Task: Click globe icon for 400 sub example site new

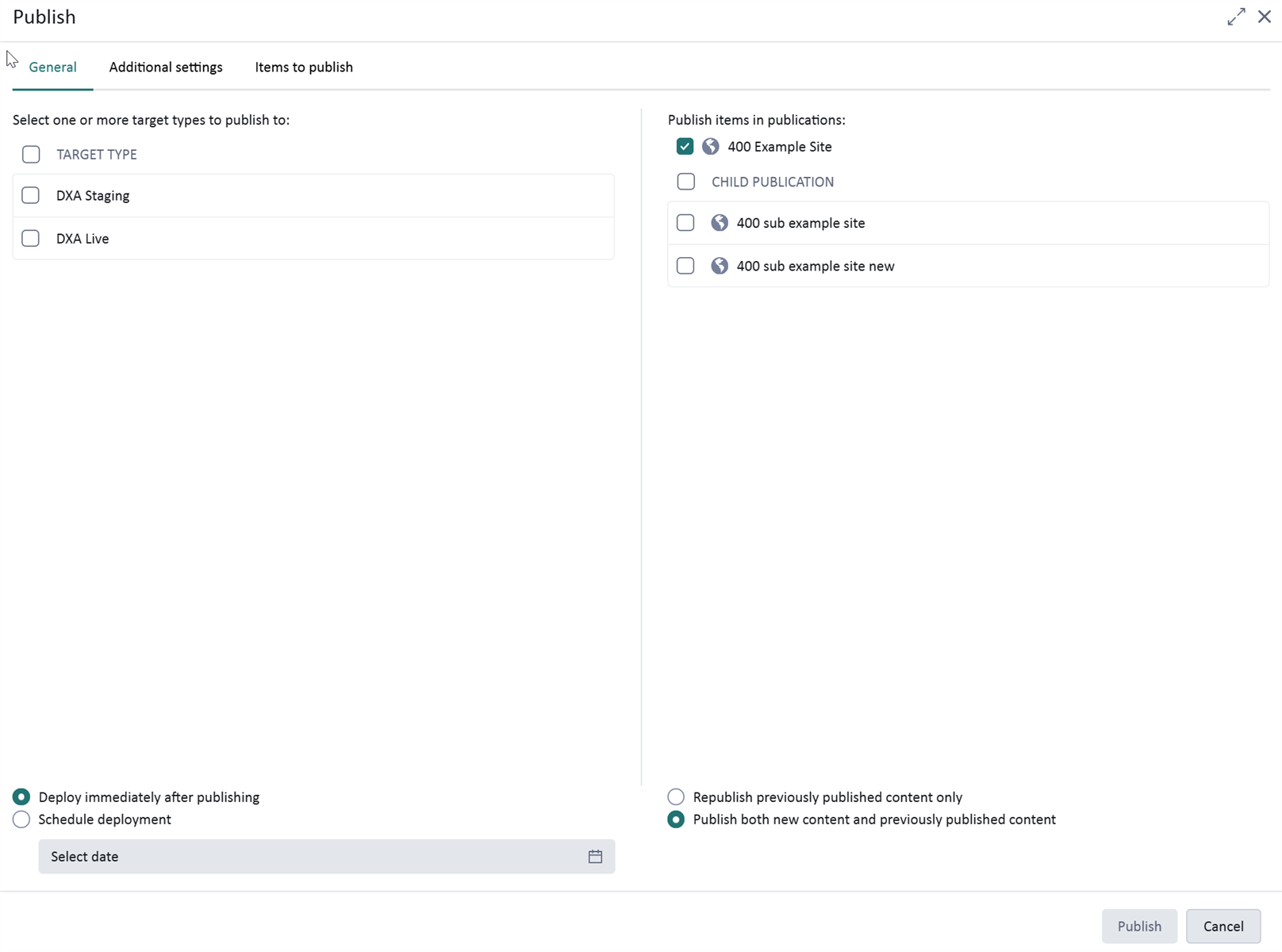Action: pyautogui.click(x=720, y=266)
